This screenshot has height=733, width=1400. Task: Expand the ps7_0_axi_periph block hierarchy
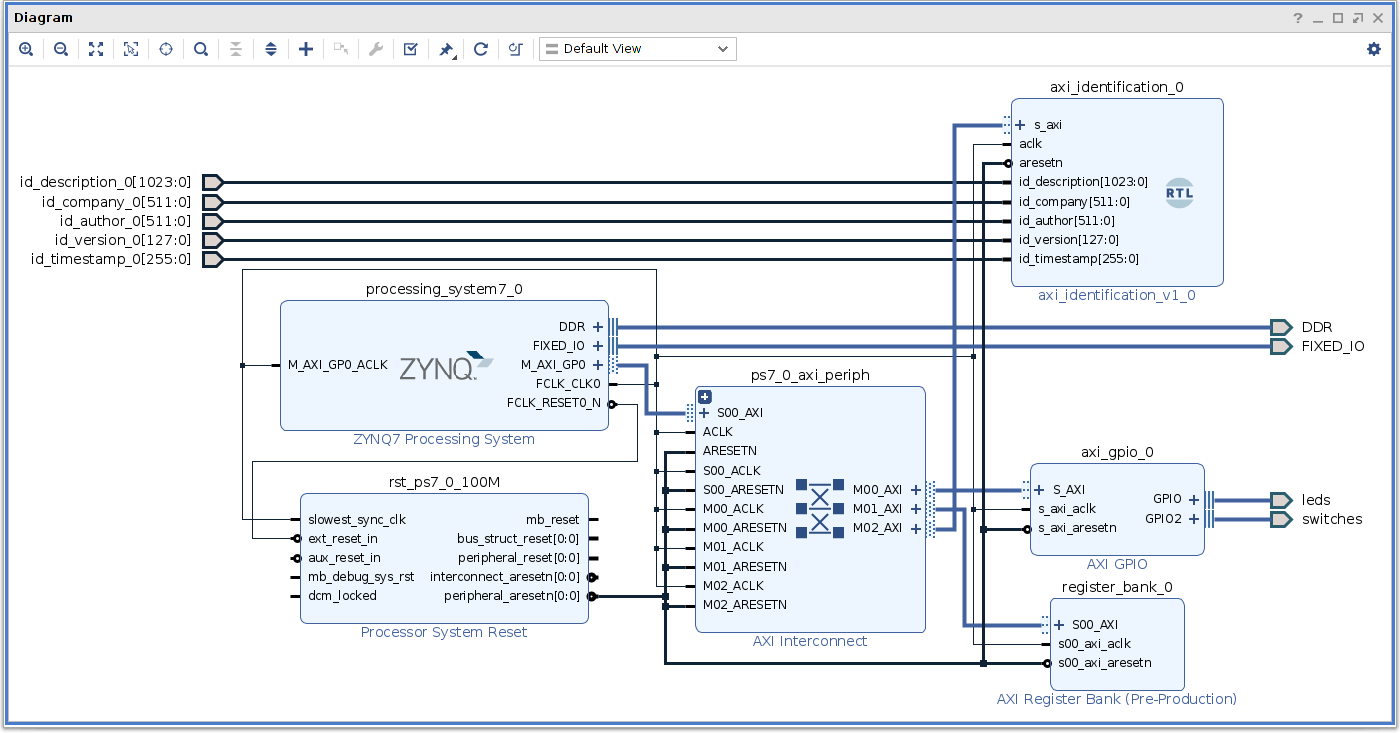point(705,397)
